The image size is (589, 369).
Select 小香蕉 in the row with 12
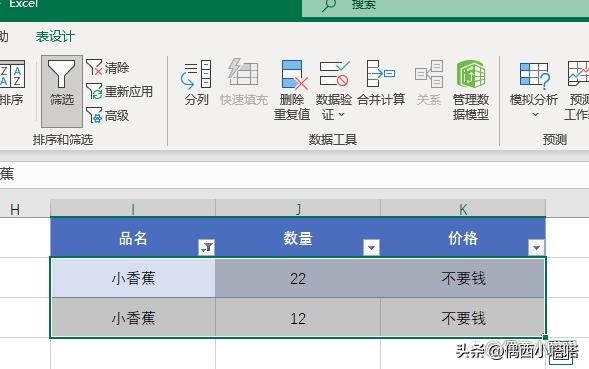(x=133, y=318)
